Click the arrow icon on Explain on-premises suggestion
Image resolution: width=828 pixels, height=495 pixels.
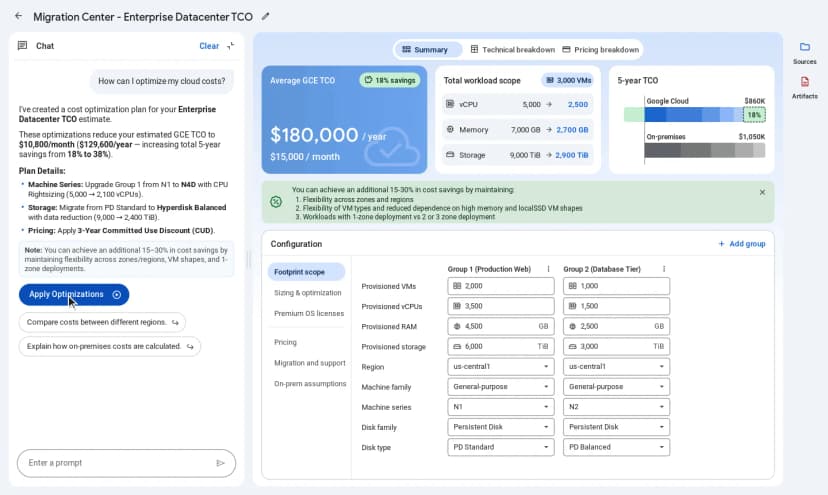(190, 347)
